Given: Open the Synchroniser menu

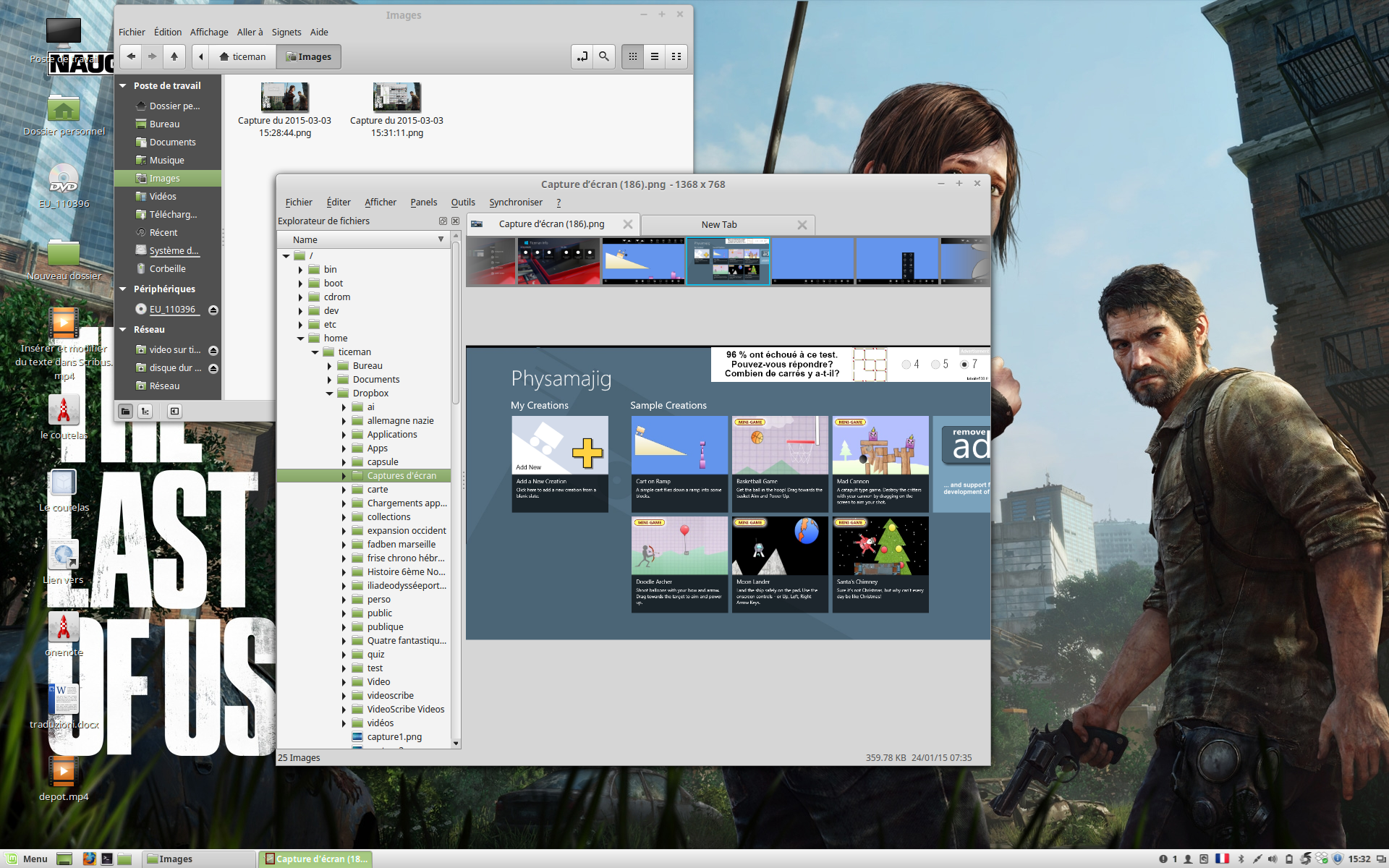Looking at the screenshot, I should [x=516, y=203].
